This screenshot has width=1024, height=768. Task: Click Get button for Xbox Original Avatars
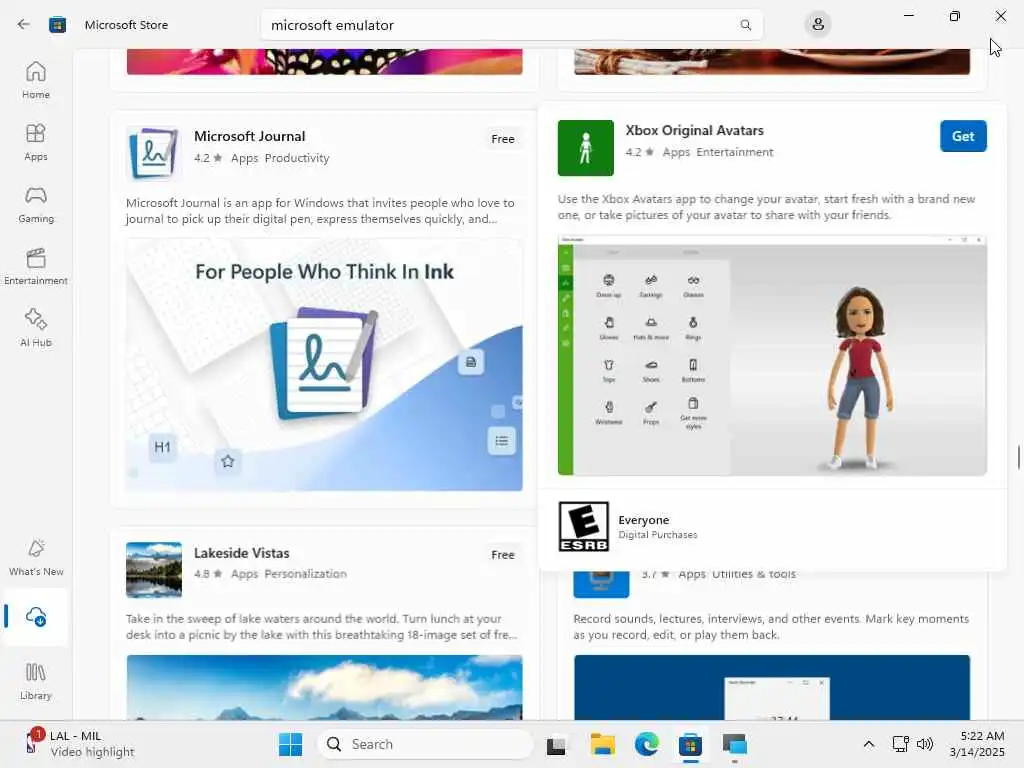click(x=963, y=136)
